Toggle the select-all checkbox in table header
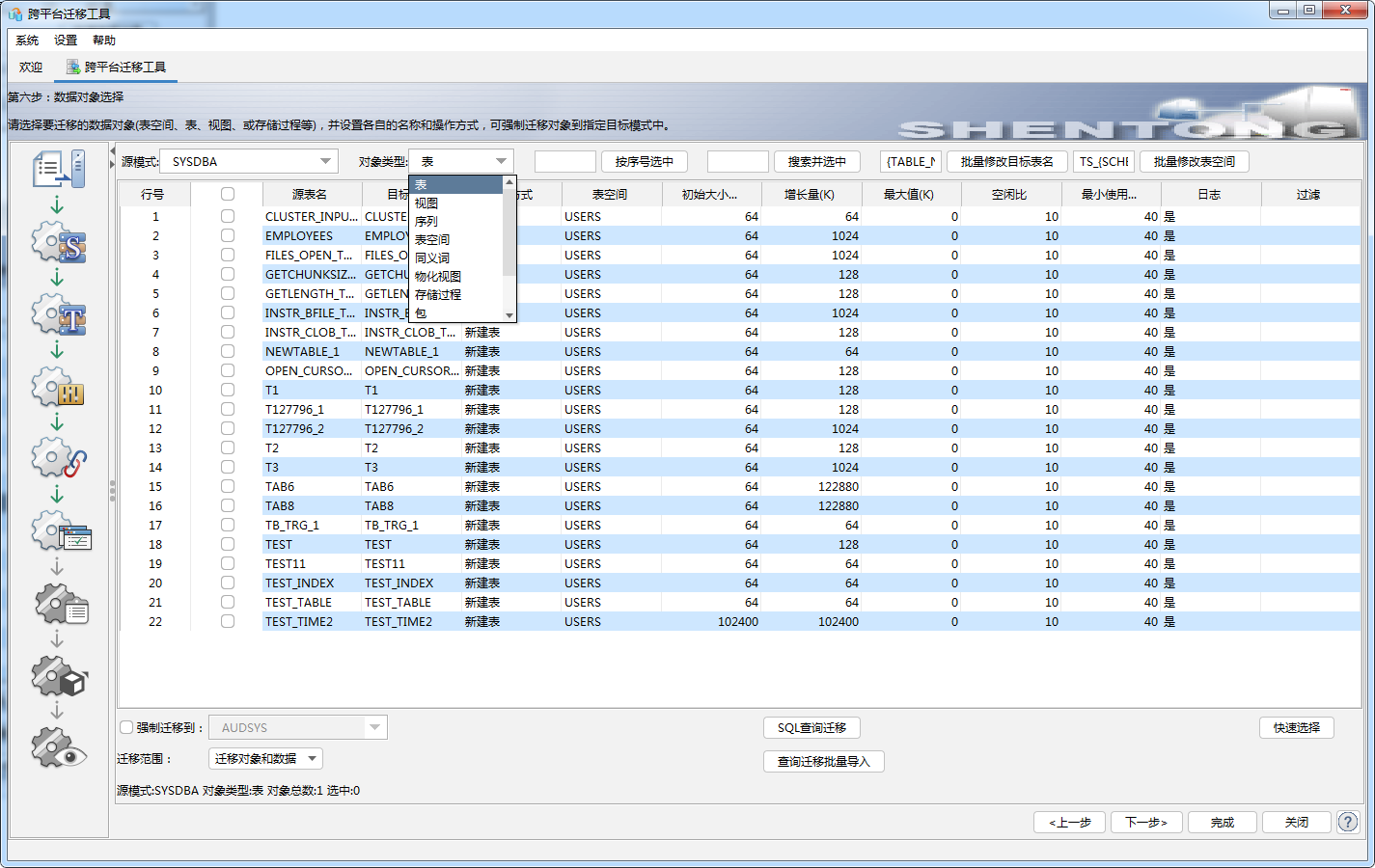Viewport: 1375px width, 868px height. [x=228, y=194]
